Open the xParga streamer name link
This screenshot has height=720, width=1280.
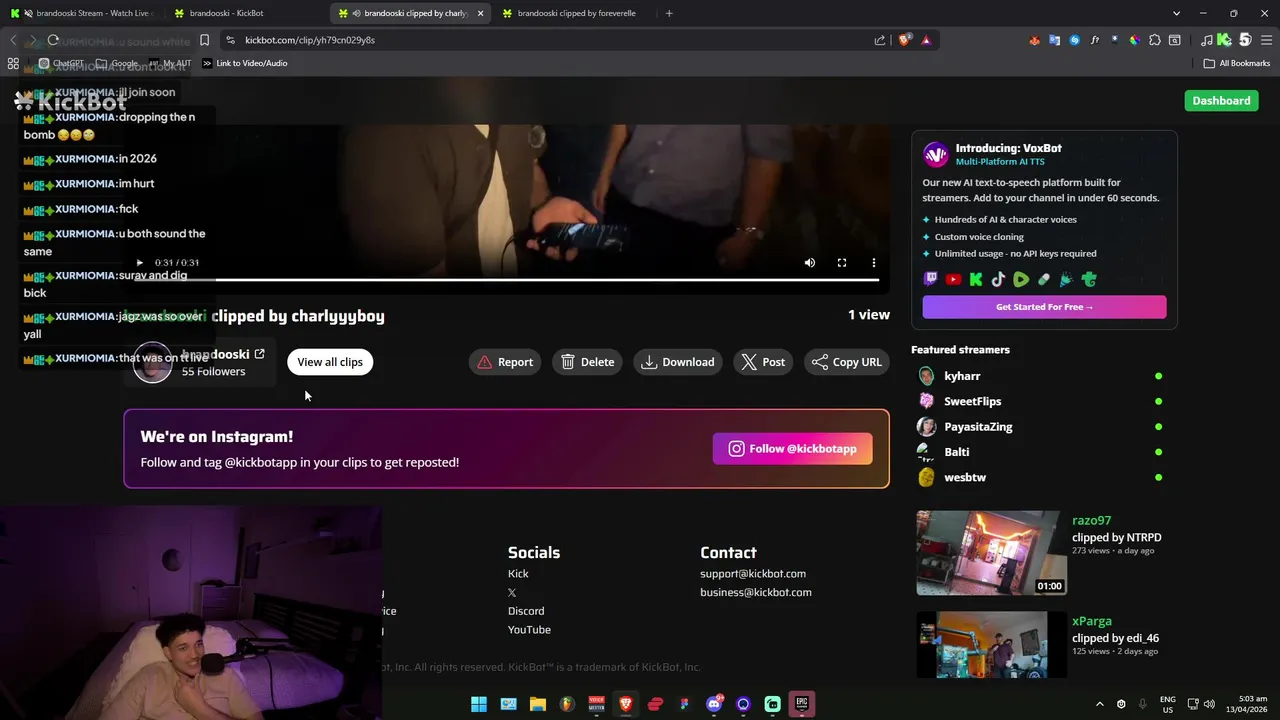pyautogui.click(x=1092, y=621)
